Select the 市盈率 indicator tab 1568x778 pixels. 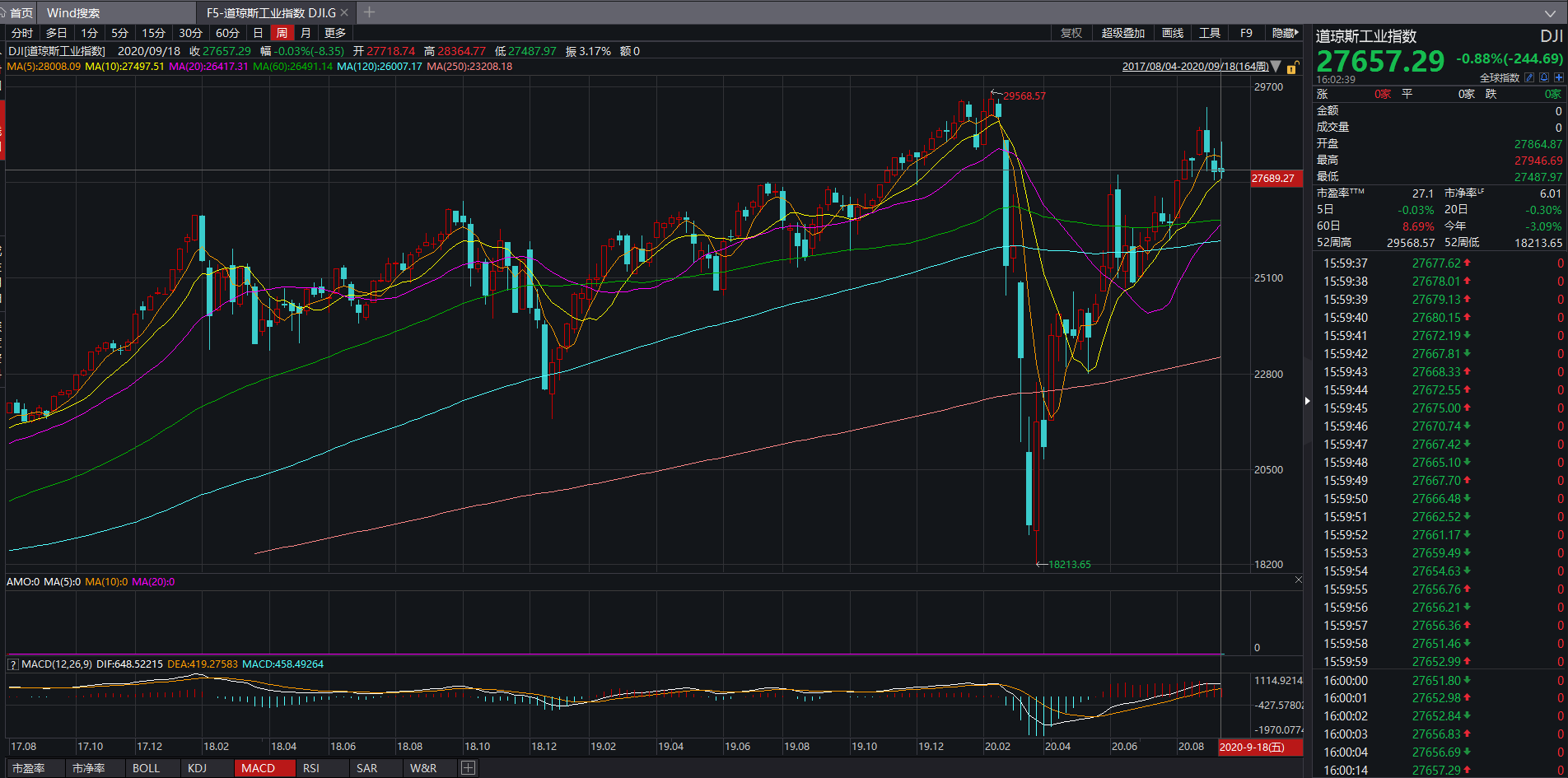(x=29, y=768)
